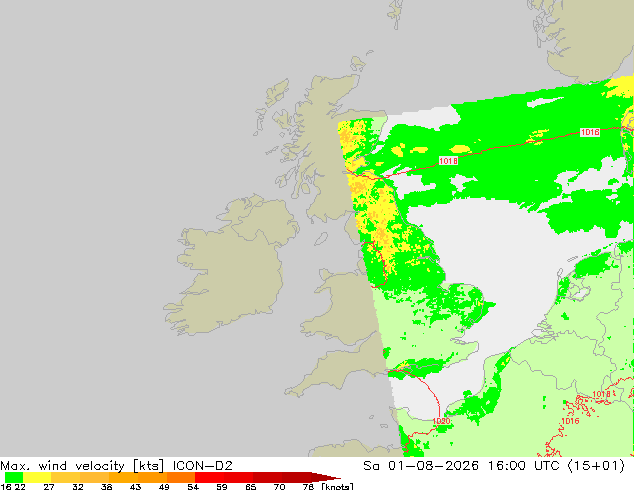Viewport: 634px width, 490px height.
Task: Click the '(15+01)' forecast run text
Action: coord(596,466)
